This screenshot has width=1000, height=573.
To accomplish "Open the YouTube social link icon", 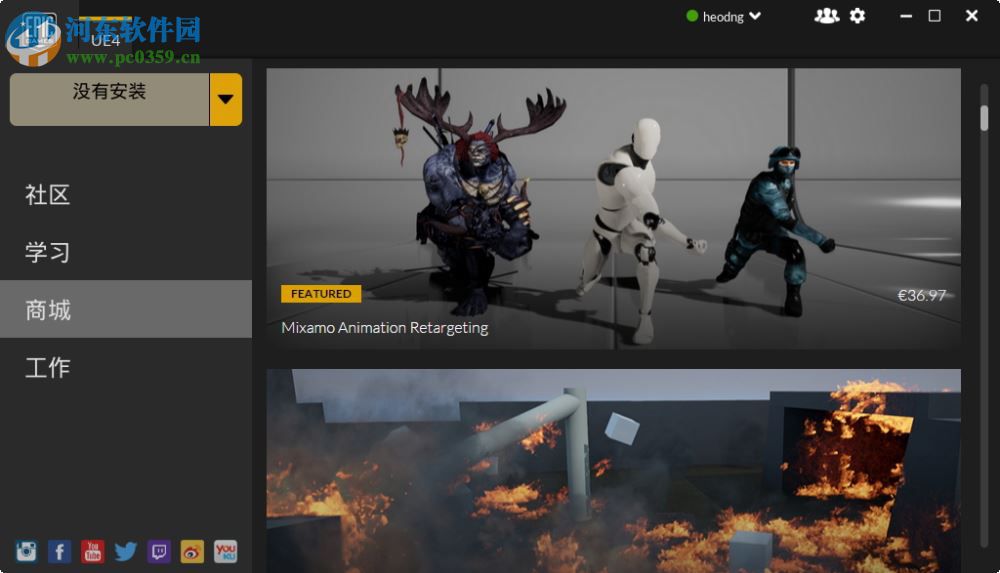I will click(92, 551).
